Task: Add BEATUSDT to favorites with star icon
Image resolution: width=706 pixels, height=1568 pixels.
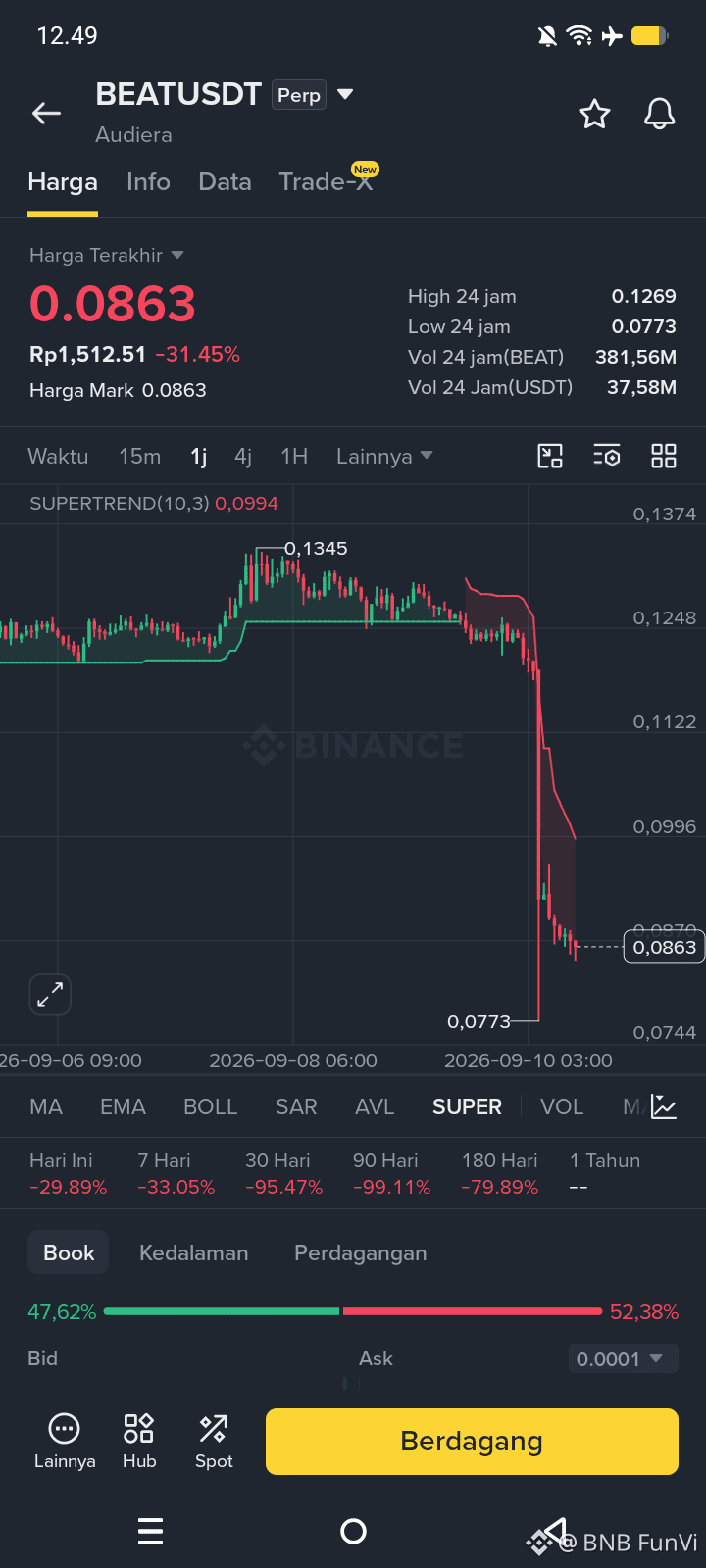Action: coord(594,115)
